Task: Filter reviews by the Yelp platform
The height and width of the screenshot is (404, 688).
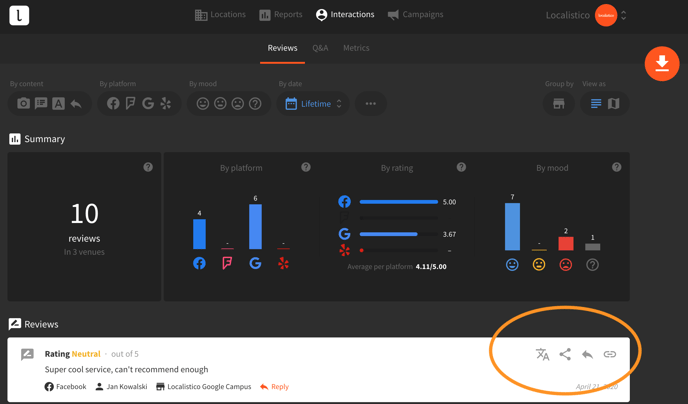Action: coord(165,104)
